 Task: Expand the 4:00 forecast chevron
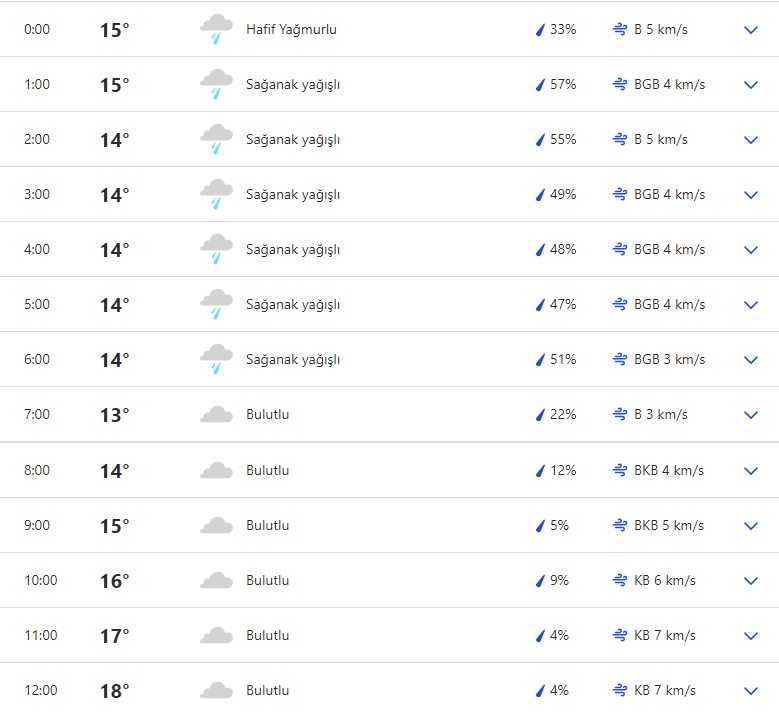coord(751,250)
